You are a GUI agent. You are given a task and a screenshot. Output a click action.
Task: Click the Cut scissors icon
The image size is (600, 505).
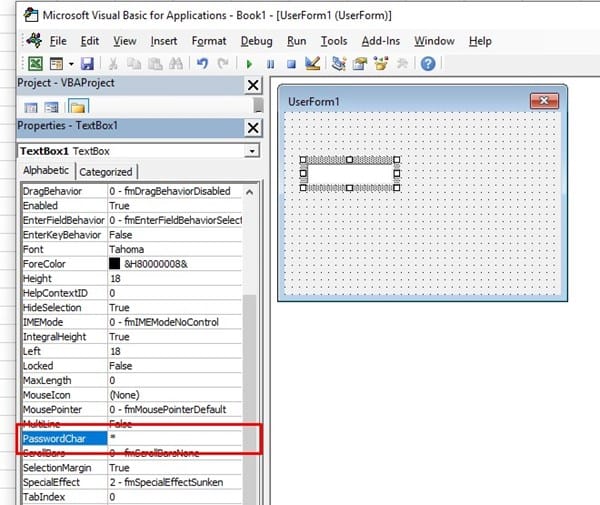coord(112,64)
